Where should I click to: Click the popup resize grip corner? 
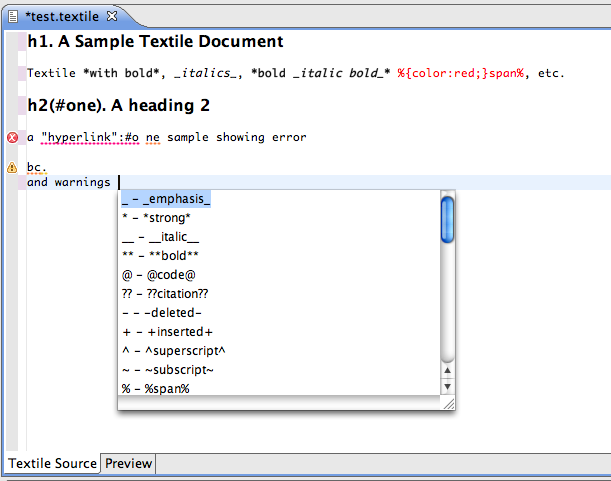point(449,404)
